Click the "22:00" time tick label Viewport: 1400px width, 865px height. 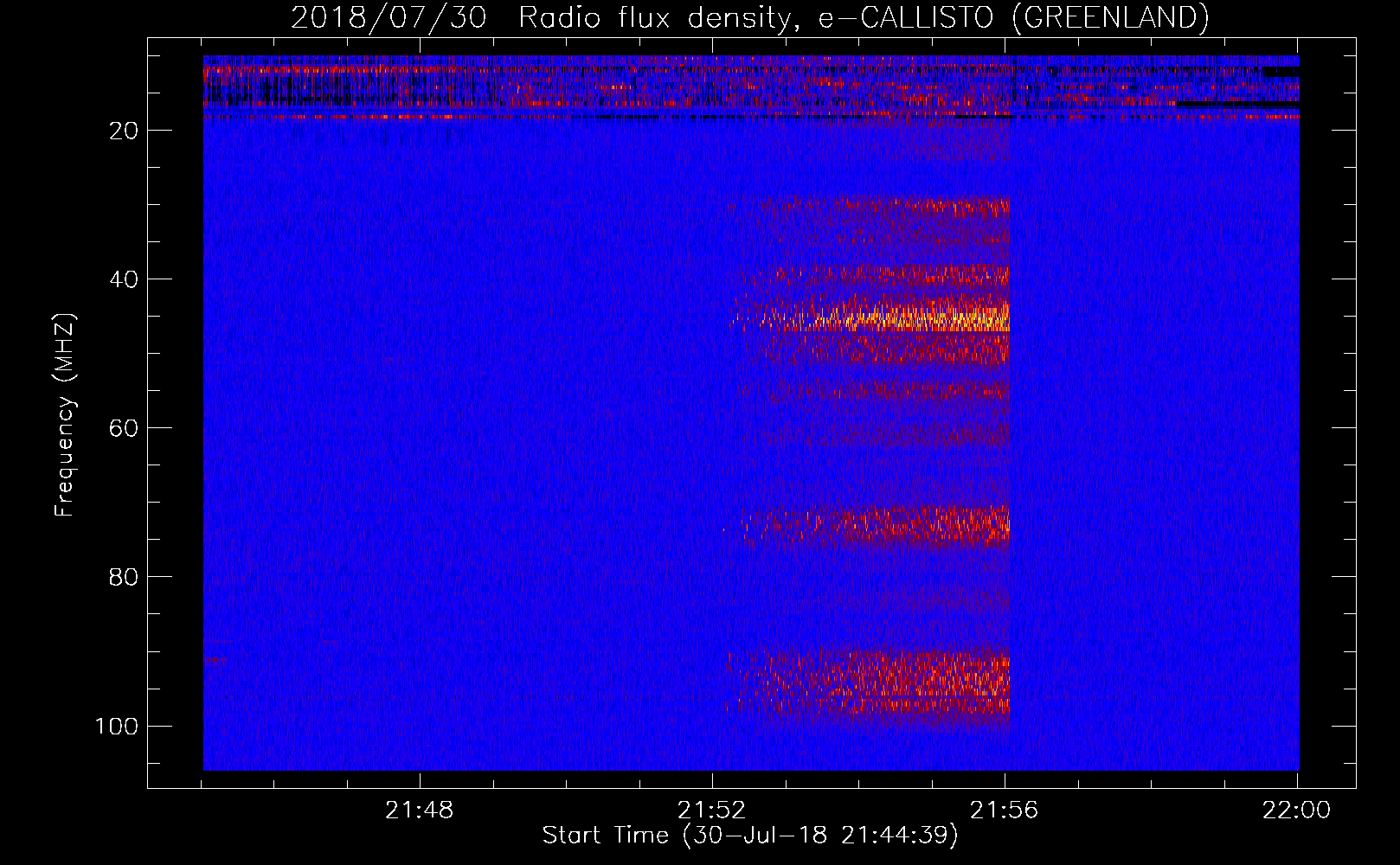[1296, 811]
